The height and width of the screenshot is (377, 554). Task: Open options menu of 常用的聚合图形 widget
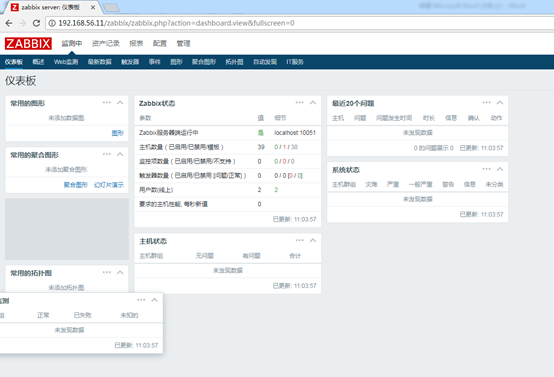point(107,154)
